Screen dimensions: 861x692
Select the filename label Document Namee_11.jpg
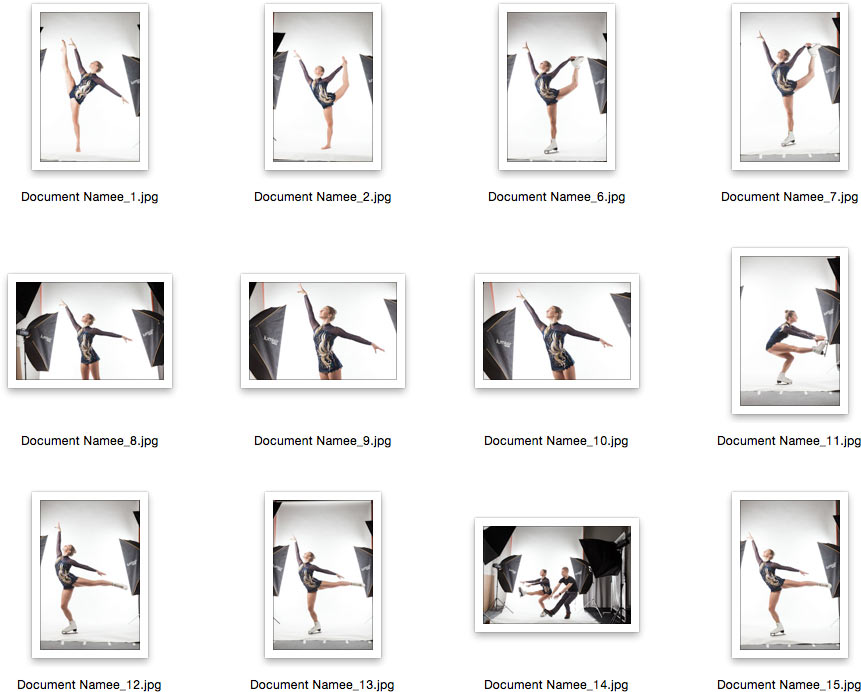pos(788,441)
